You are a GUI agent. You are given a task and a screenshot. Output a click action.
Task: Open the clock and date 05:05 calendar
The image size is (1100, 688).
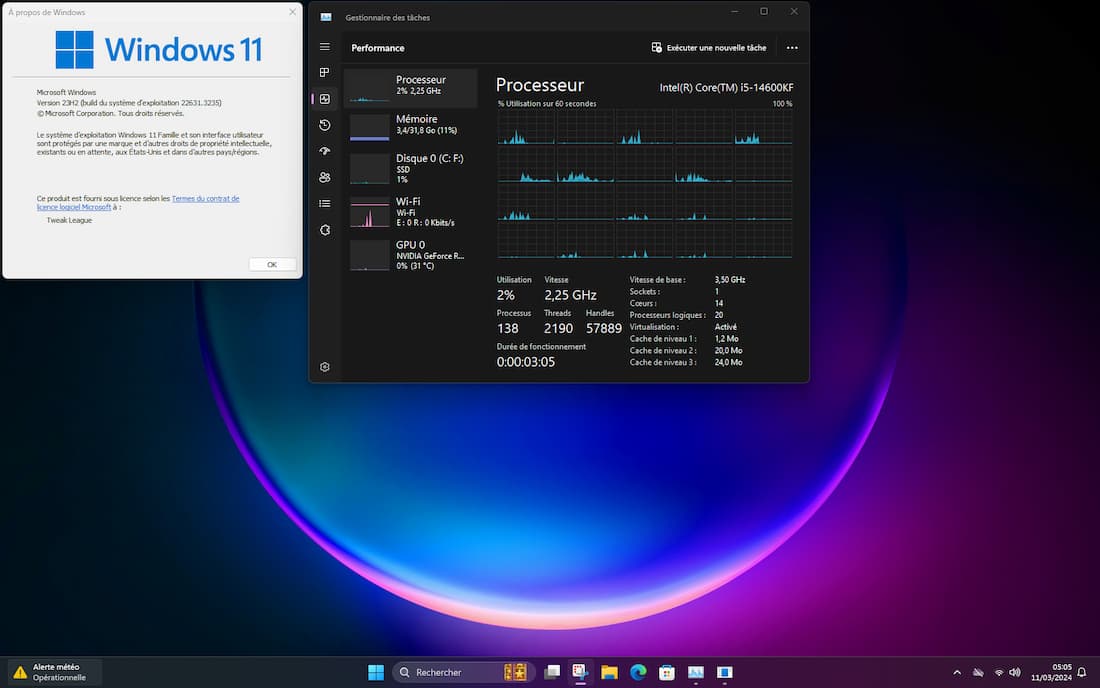1051,673
